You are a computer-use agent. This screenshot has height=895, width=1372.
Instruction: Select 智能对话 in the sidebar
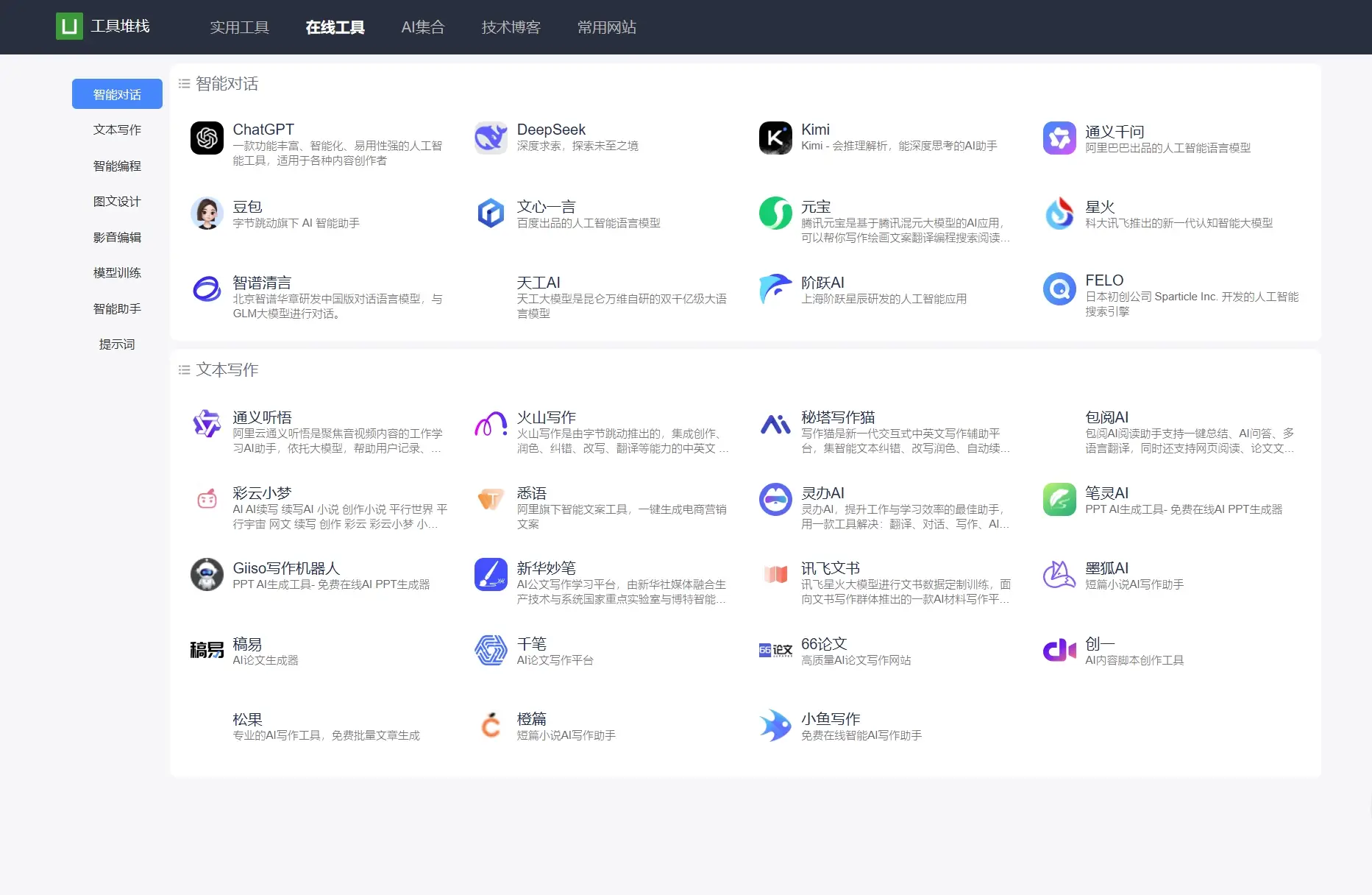[x=117, y=94]
